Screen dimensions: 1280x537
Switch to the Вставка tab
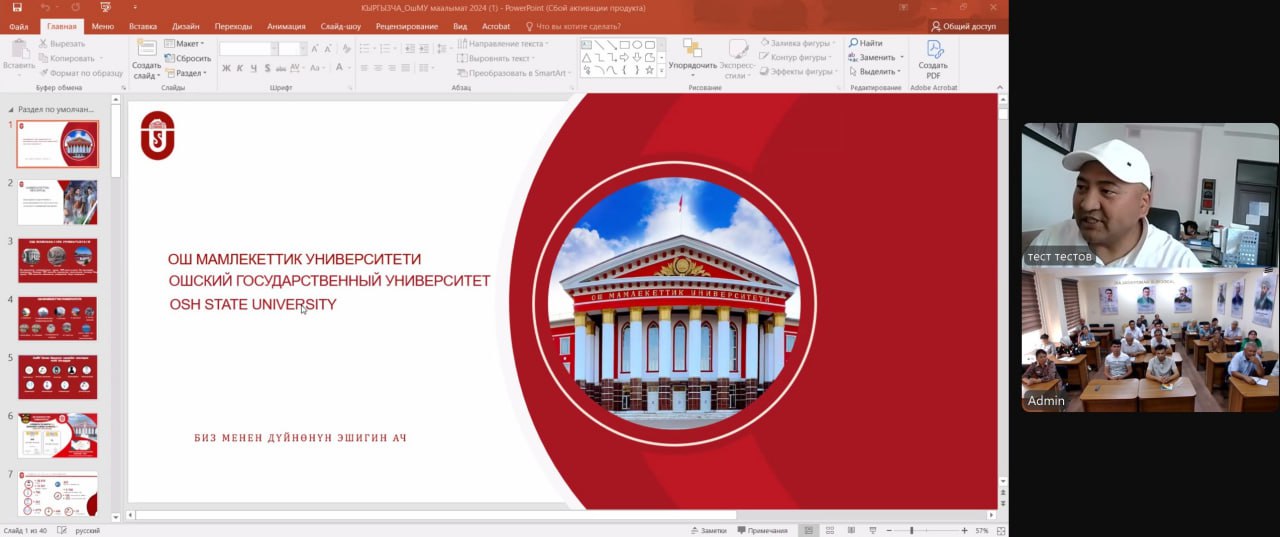point(143,26)
